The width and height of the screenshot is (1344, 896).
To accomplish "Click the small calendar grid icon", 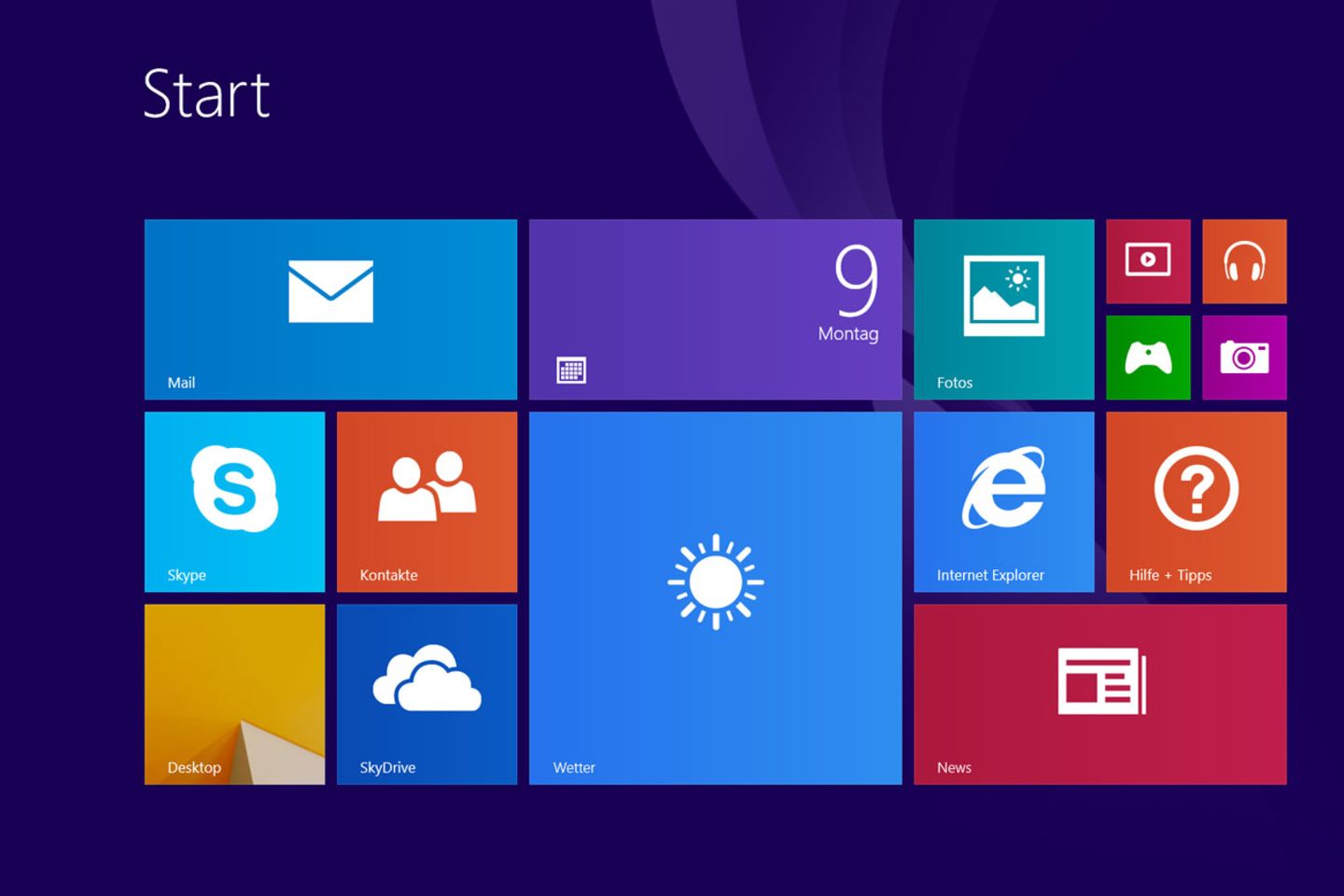I will pos(571,371).
